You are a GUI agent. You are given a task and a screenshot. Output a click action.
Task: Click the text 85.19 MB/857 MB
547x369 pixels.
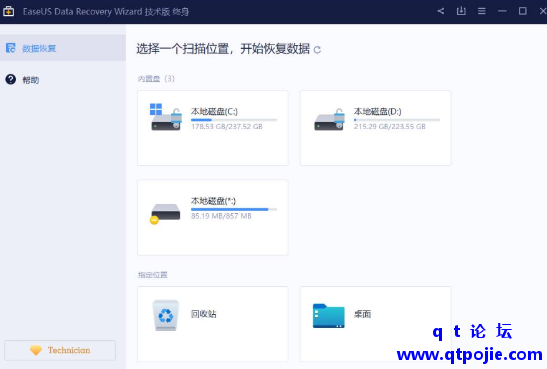221,216
